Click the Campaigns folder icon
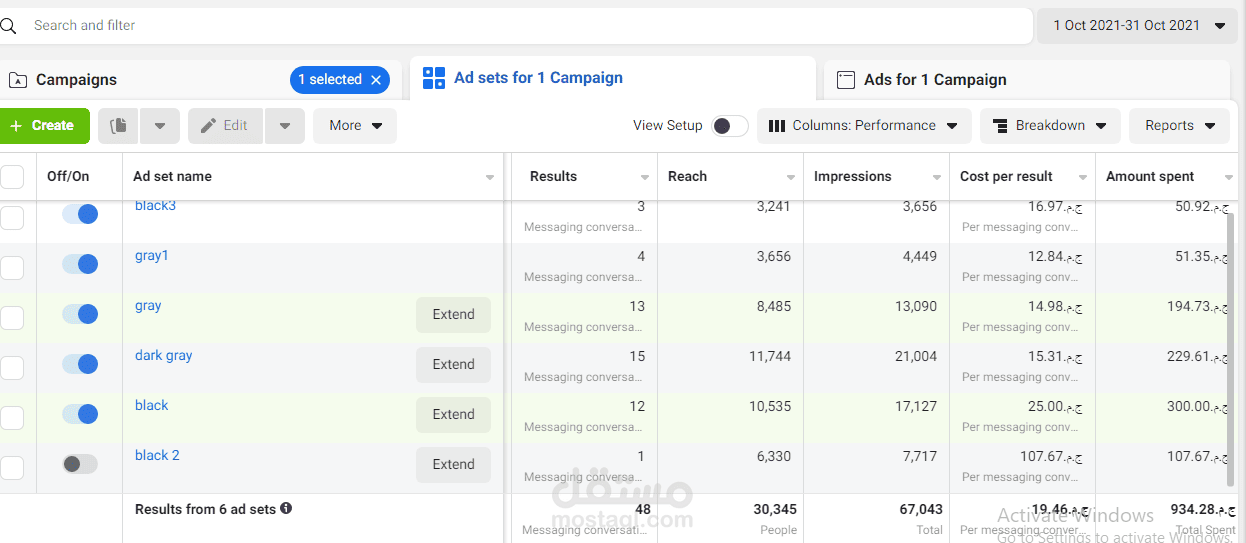The height and width of the screenshot is (543, 1246). (x=17, y=80)
